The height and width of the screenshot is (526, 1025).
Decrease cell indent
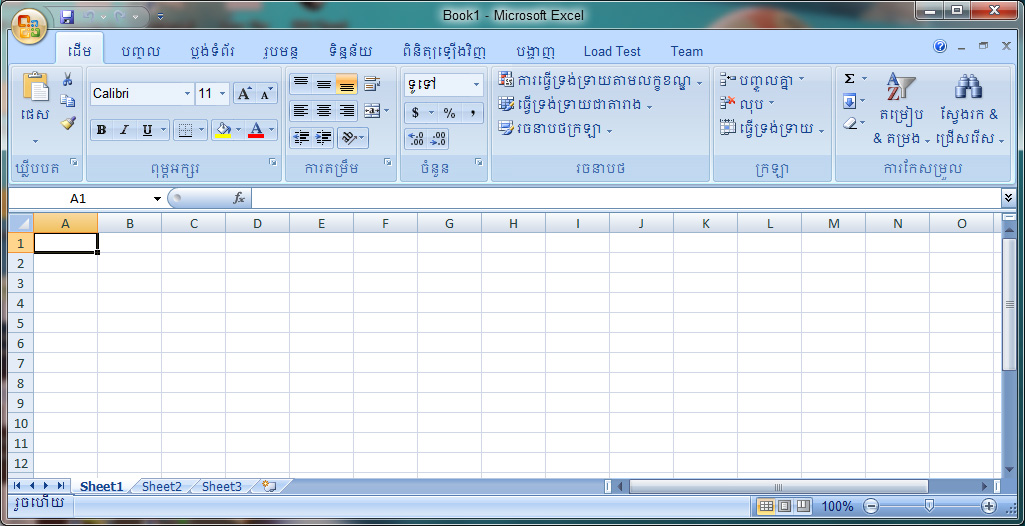[x=301, y=138]
